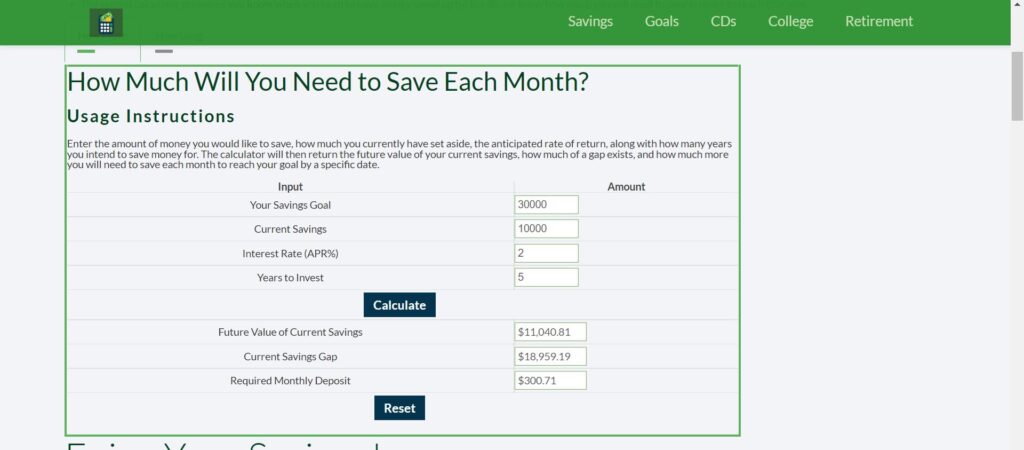
Task: Click the 'How Much Will You Need to Save Each Month?' heading
Action: coord(328,82)
